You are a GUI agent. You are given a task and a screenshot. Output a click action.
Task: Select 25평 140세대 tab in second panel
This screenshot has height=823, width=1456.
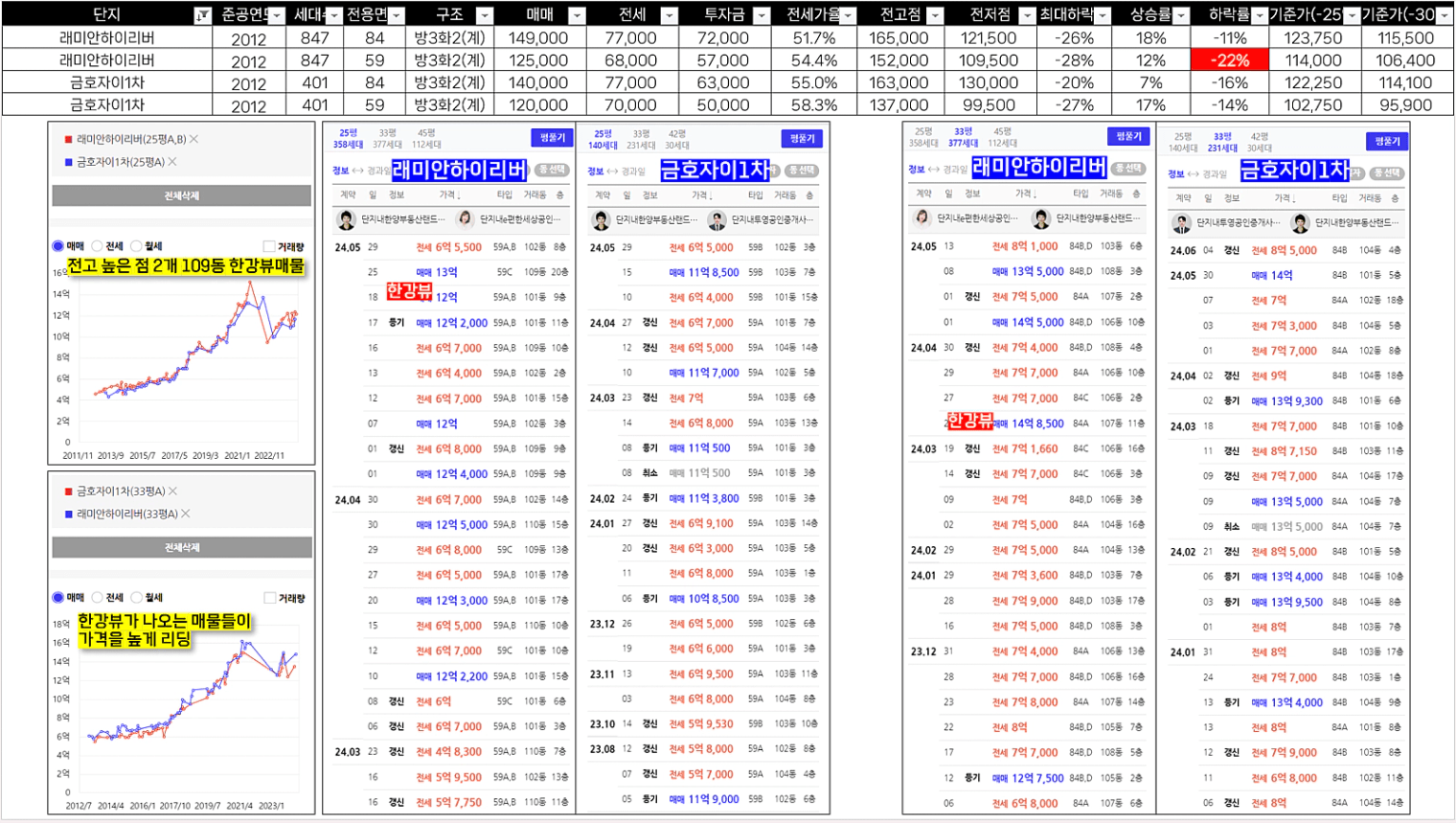603,140
